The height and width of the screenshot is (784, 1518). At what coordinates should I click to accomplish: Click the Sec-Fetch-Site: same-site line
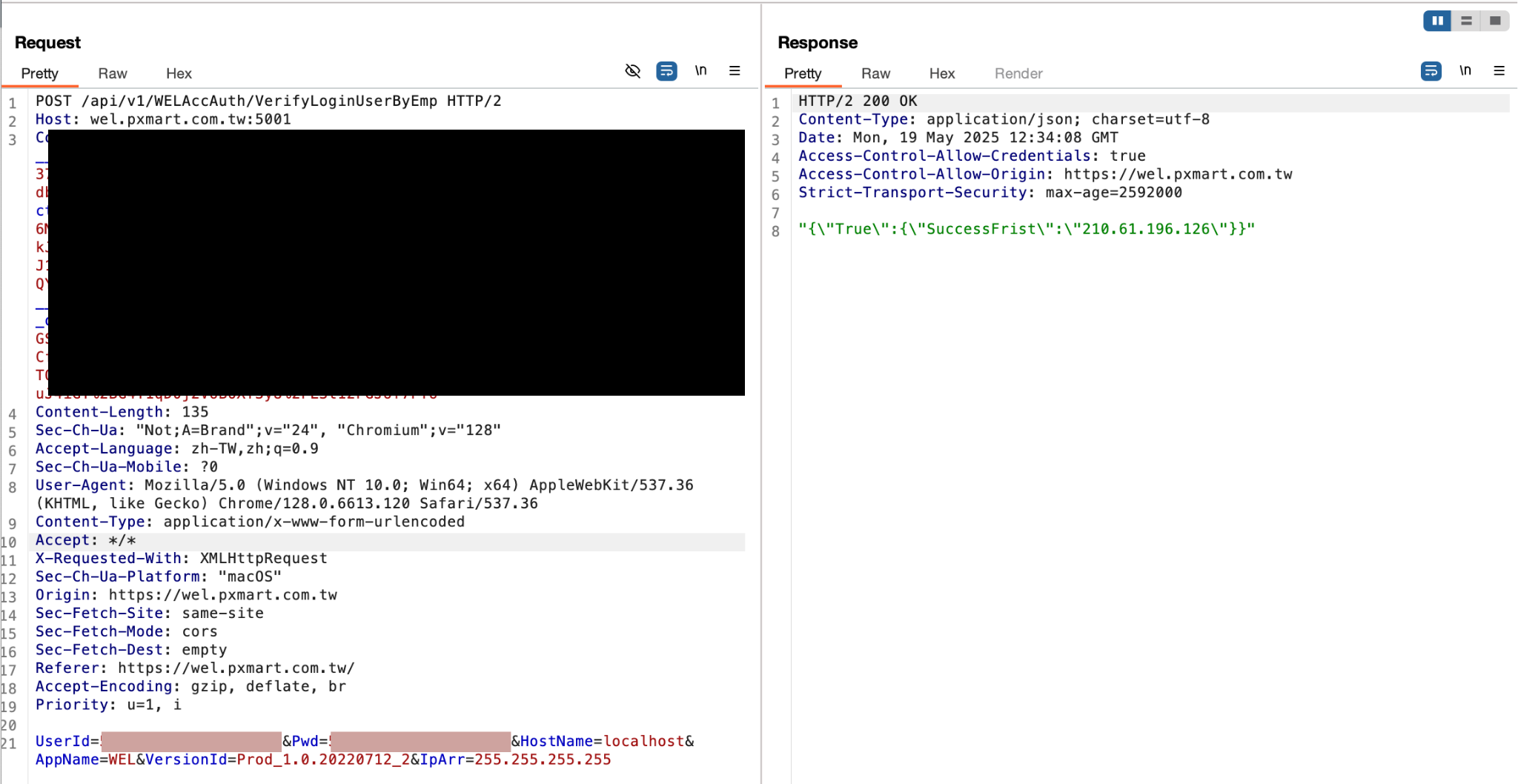tap(150, 613)
